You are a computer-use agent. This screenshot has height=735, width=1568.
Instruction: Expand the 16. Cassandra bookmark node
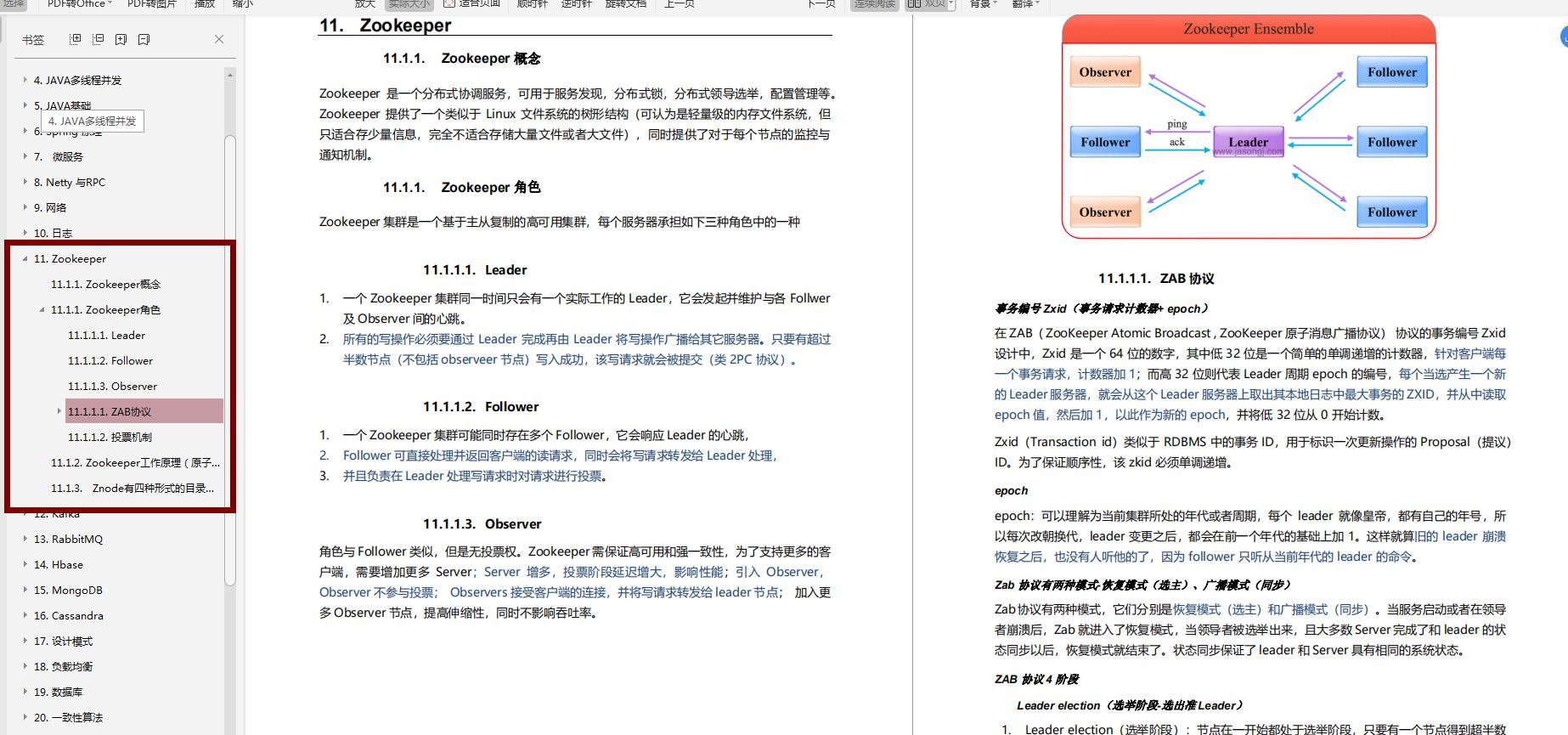25,615
